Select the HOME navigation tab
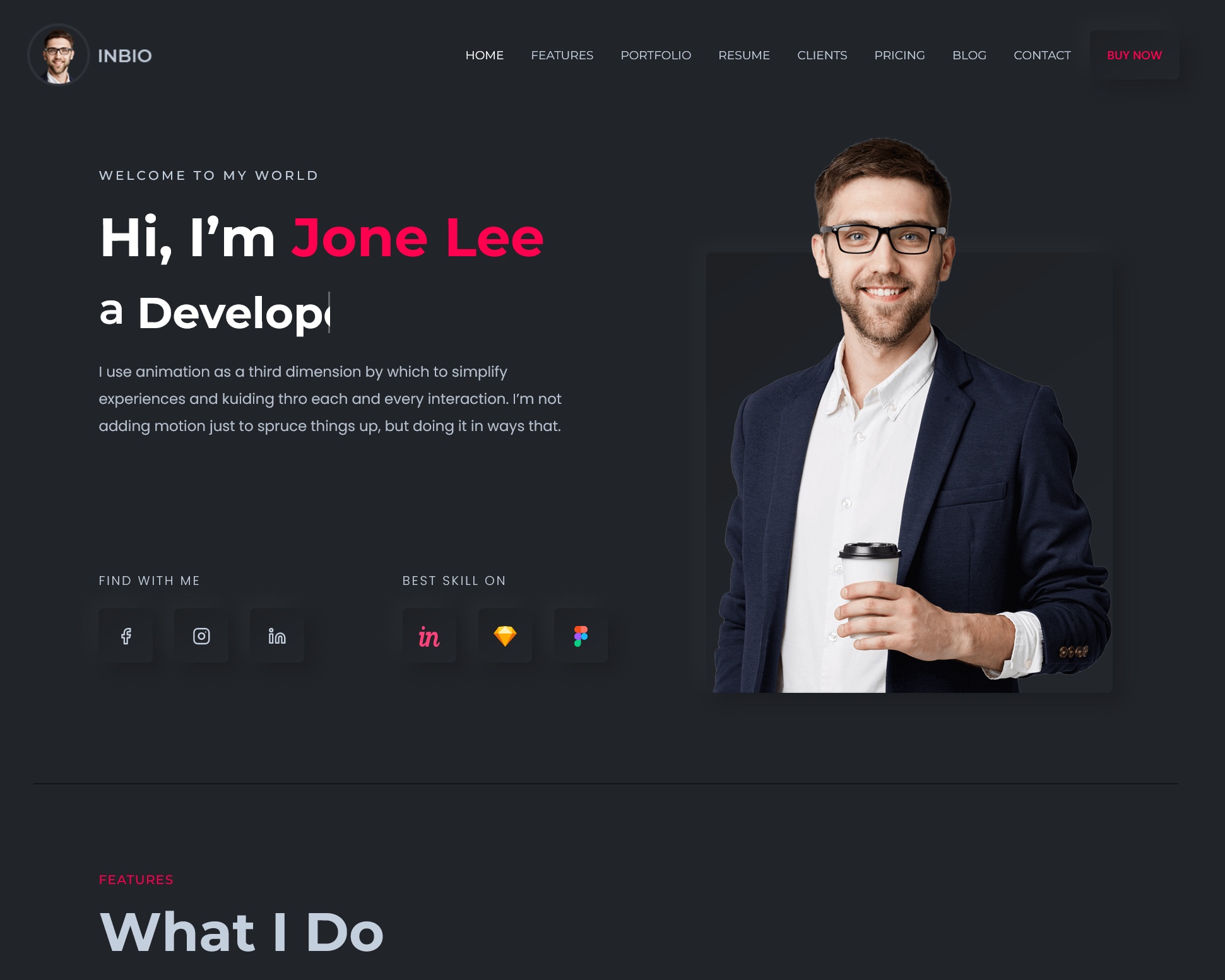 pyautogui.click(x=485, y=55)
